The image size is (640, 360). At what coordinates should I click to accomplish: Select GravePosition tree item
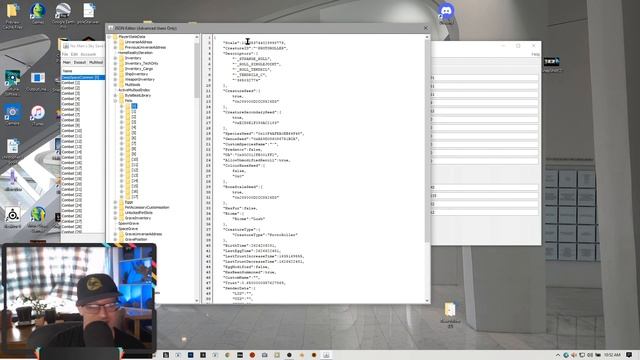pyautogui.click(x=136, y=239)
